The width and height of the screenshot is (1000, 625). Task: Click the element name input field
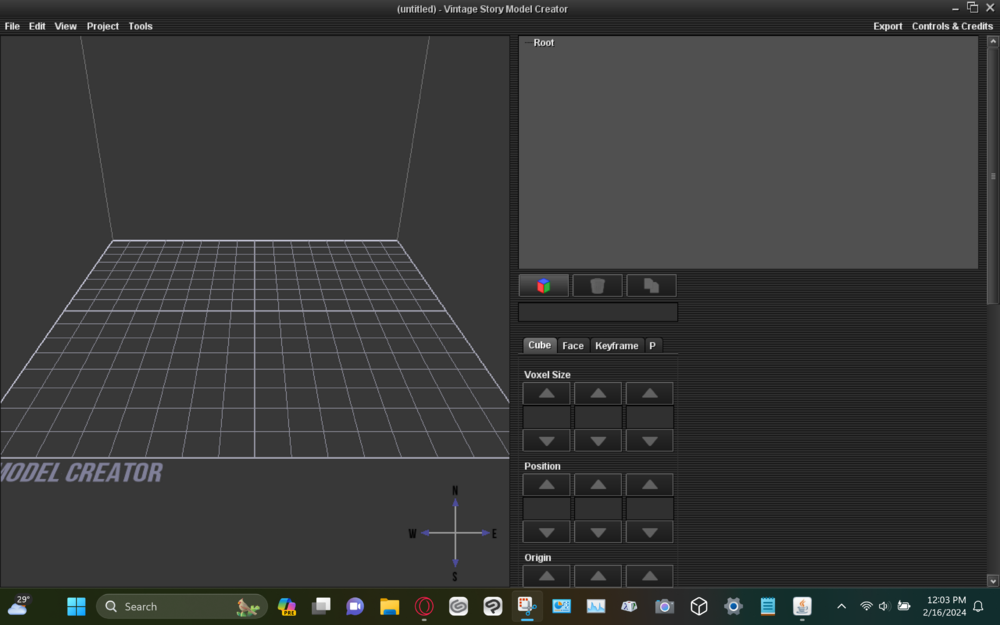click(x=597, y=311)
